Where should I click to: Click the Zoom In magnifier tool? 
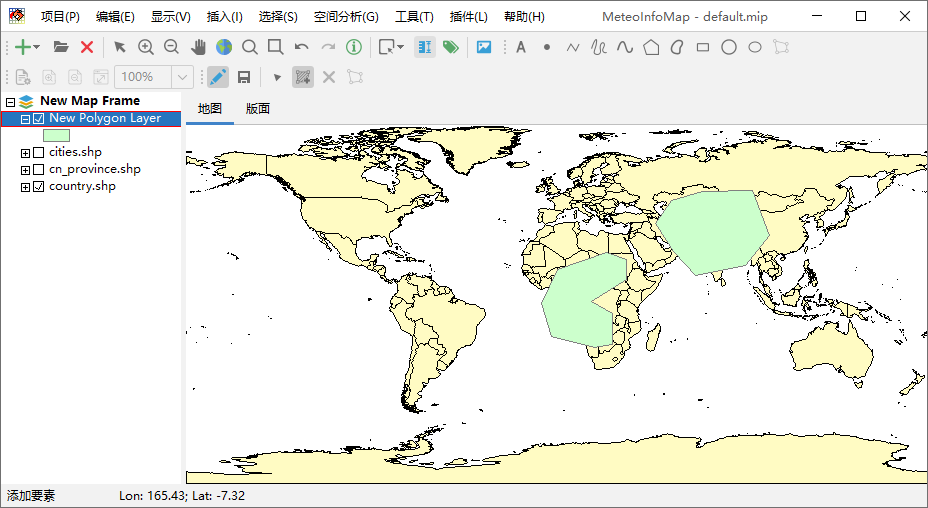146,47
